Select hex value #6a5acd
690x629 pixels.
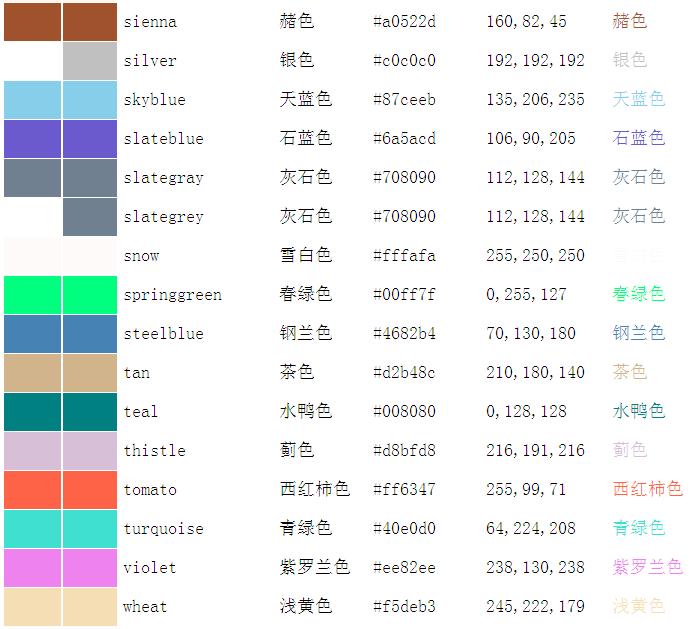click(404, 139)
